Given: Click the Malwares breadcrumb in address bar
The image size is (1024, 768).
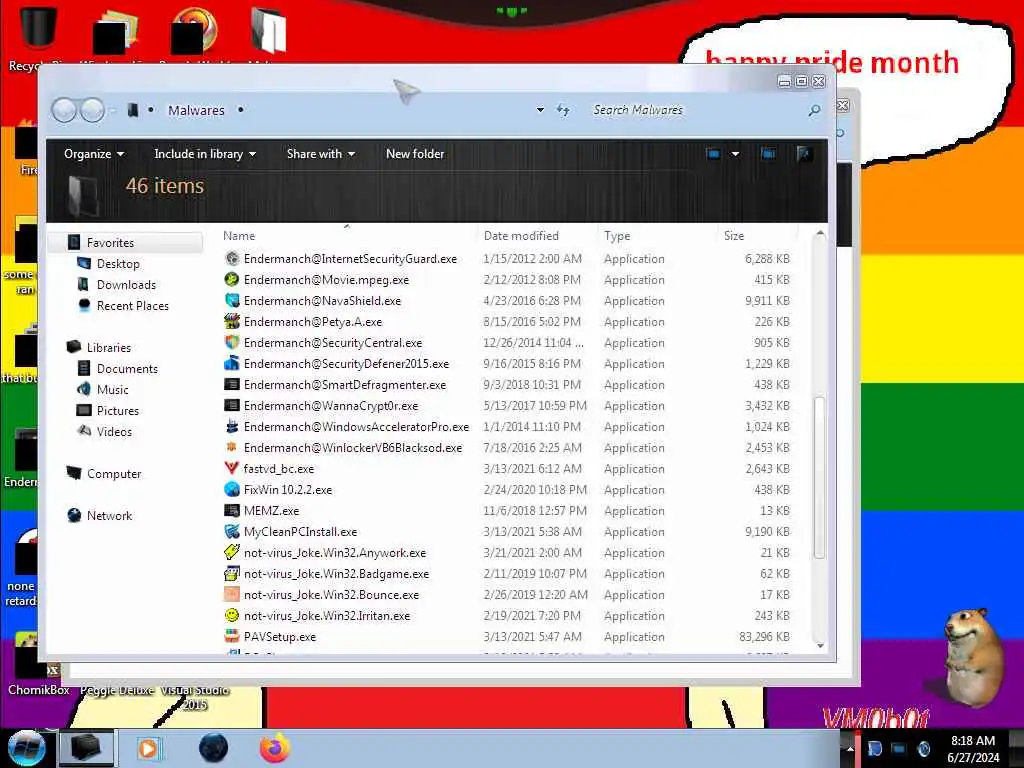Looking at the screenshot, I should pos(197,110).
